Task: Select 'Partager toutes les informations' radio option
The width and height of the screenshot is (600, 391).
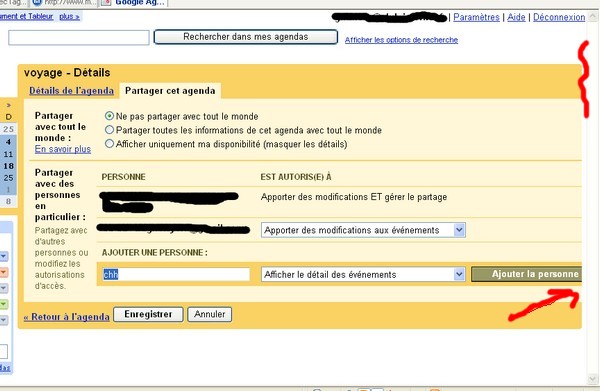Action: (x=109, y=130)
